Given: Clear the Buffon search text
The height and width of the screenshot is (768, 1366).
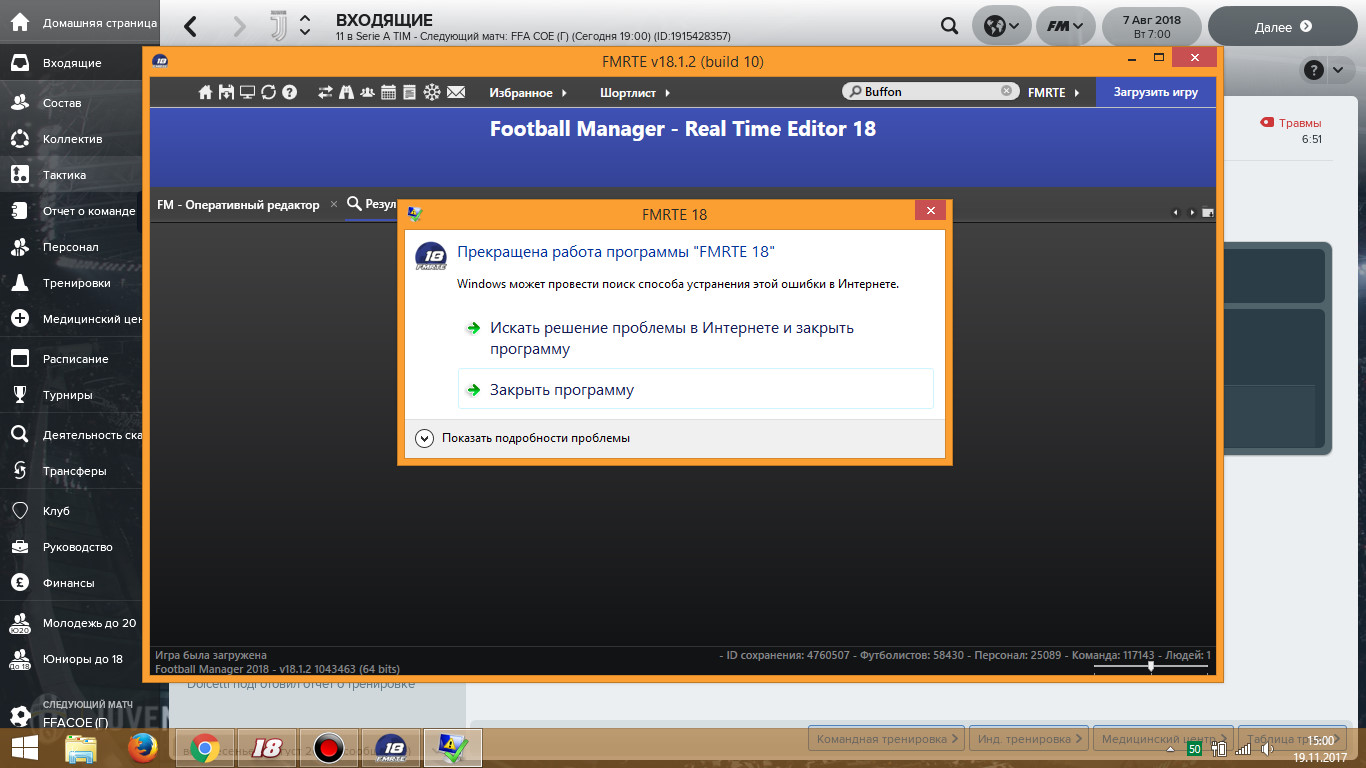Looking at the screenshot, I should click(1006, 91).
